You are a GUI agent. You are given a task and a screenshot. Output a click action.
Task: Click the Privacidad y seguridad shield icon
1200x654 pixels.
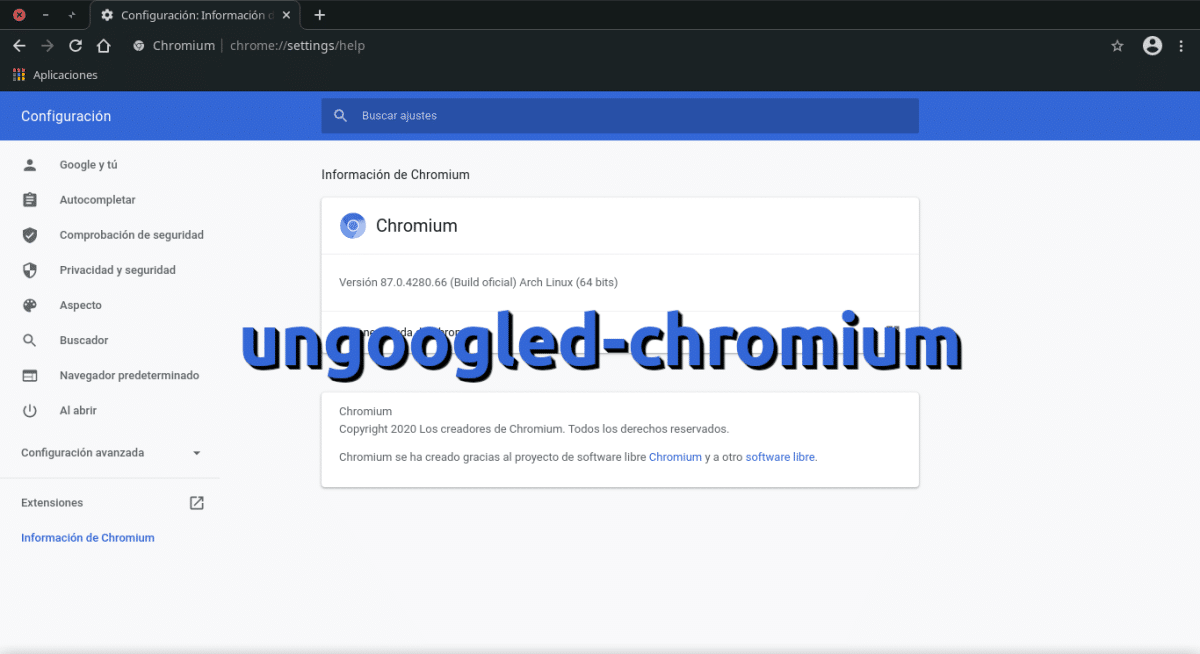(29, 270)
